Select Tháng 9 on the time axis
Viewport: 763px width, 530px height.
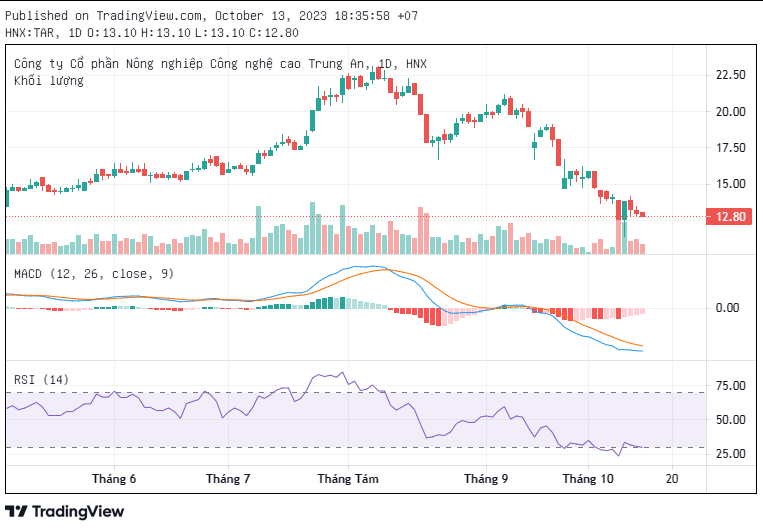(486, 479)
